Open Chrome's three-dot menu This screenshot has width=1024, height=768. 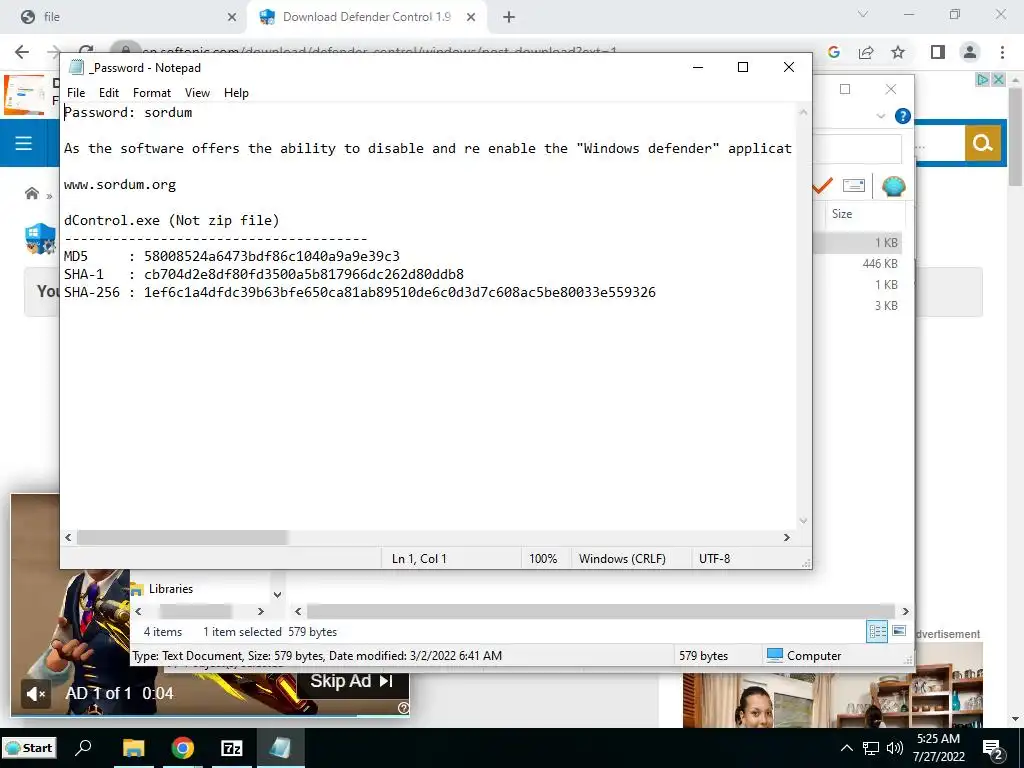[x=1002, y=52]
